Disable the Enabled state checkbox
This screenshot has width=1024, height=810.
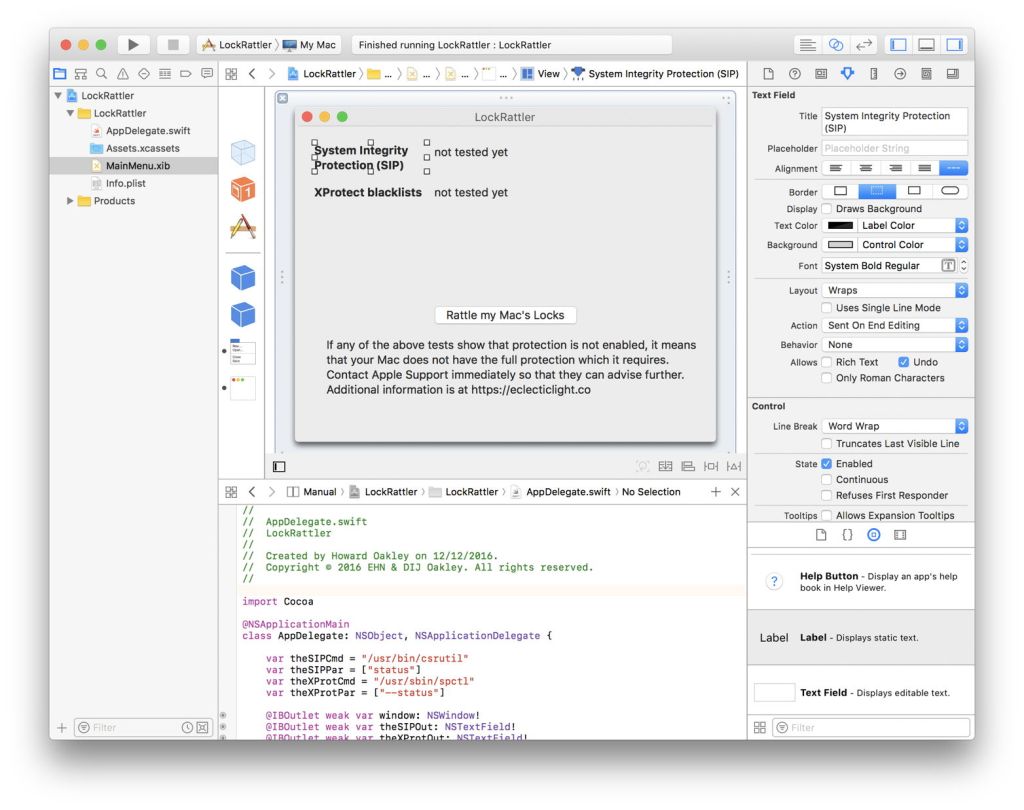pyautogui.click(x=826, y=464)
